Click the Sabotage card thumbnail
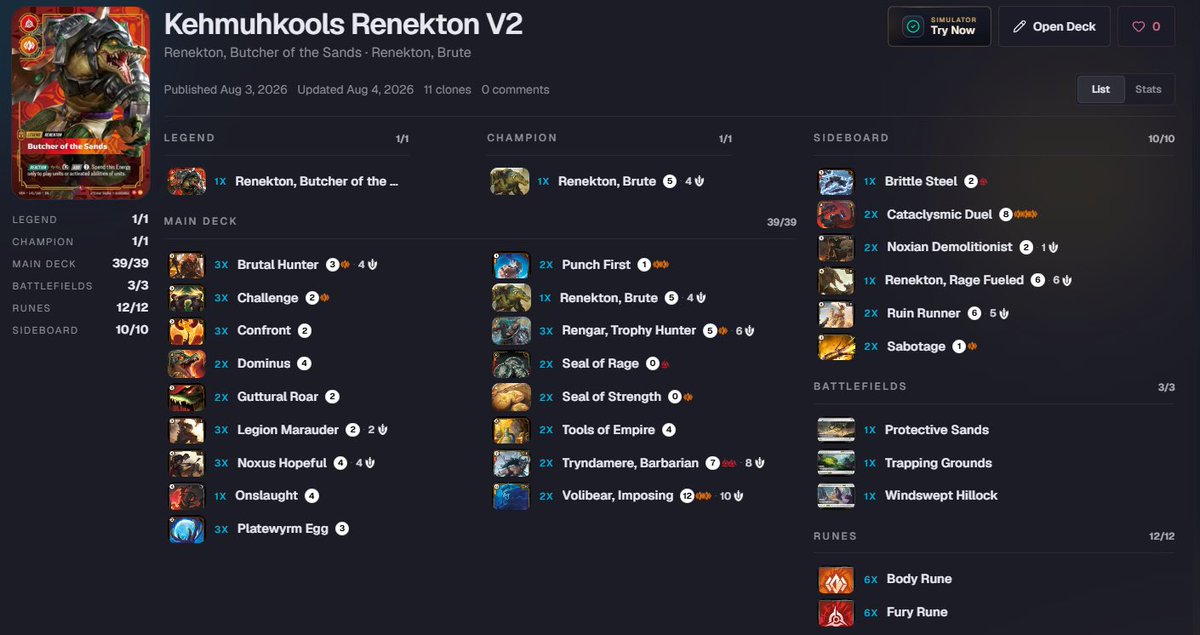Image resolution: width=1200 pixels, height=635 pixels. pyautogui.click(x=836, y=347)
